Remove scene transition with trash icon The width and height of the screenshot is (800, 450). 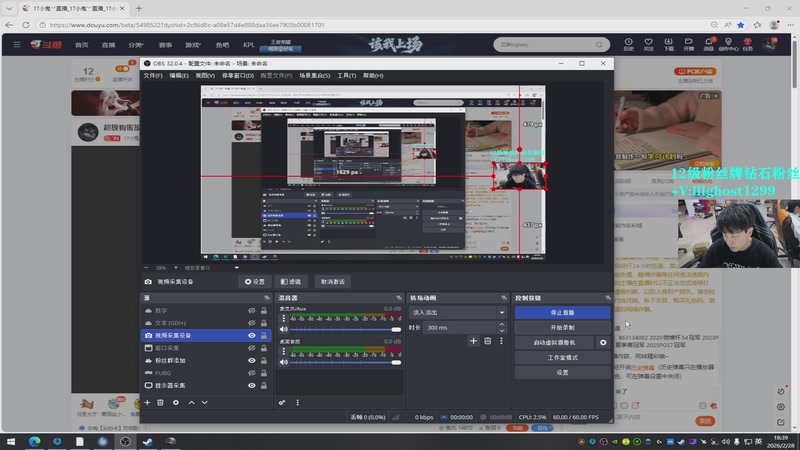pyautogui.click(x=487, y=341)
